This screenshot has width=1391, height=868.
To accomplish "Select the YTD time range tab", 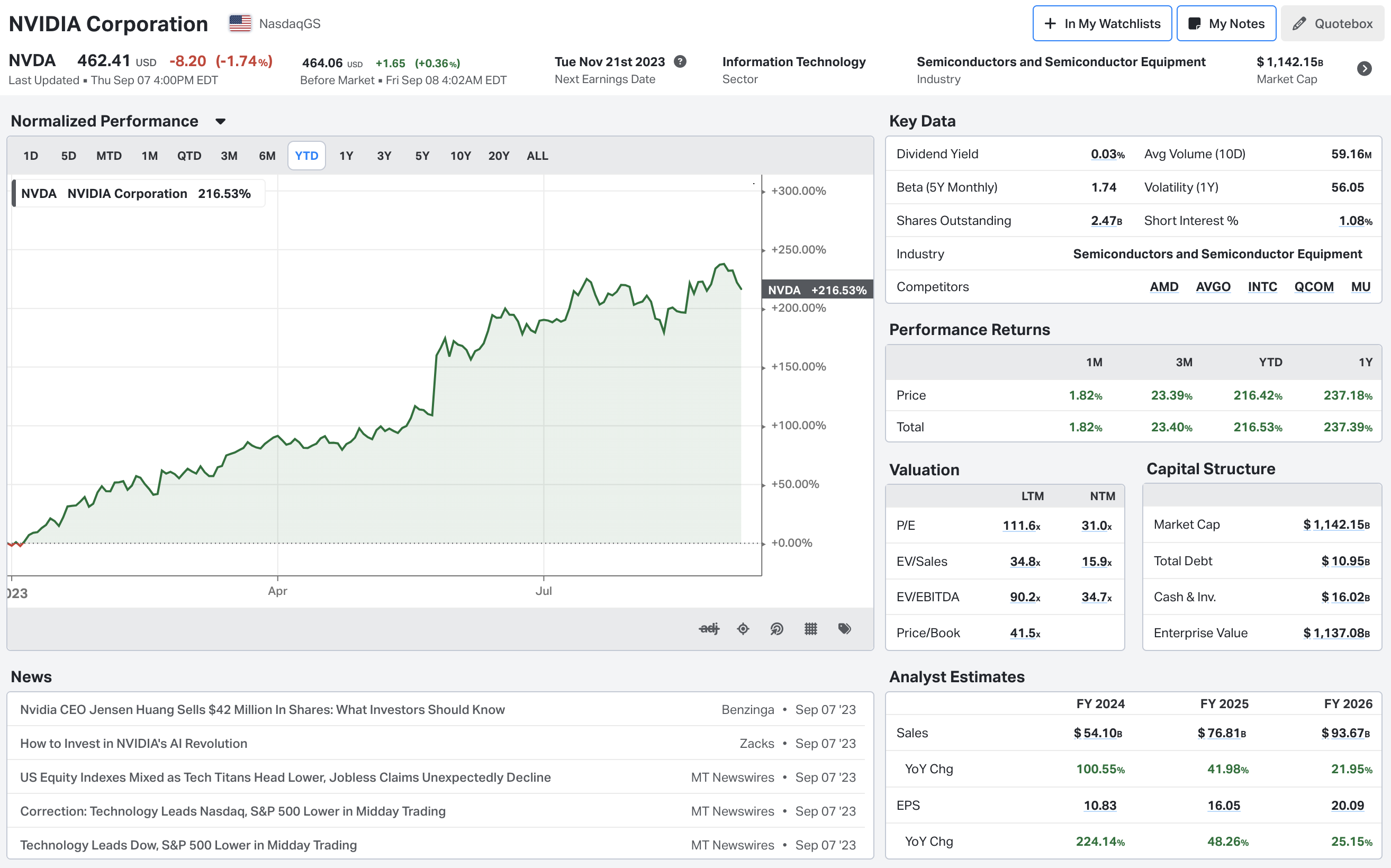I will (306, 156).
